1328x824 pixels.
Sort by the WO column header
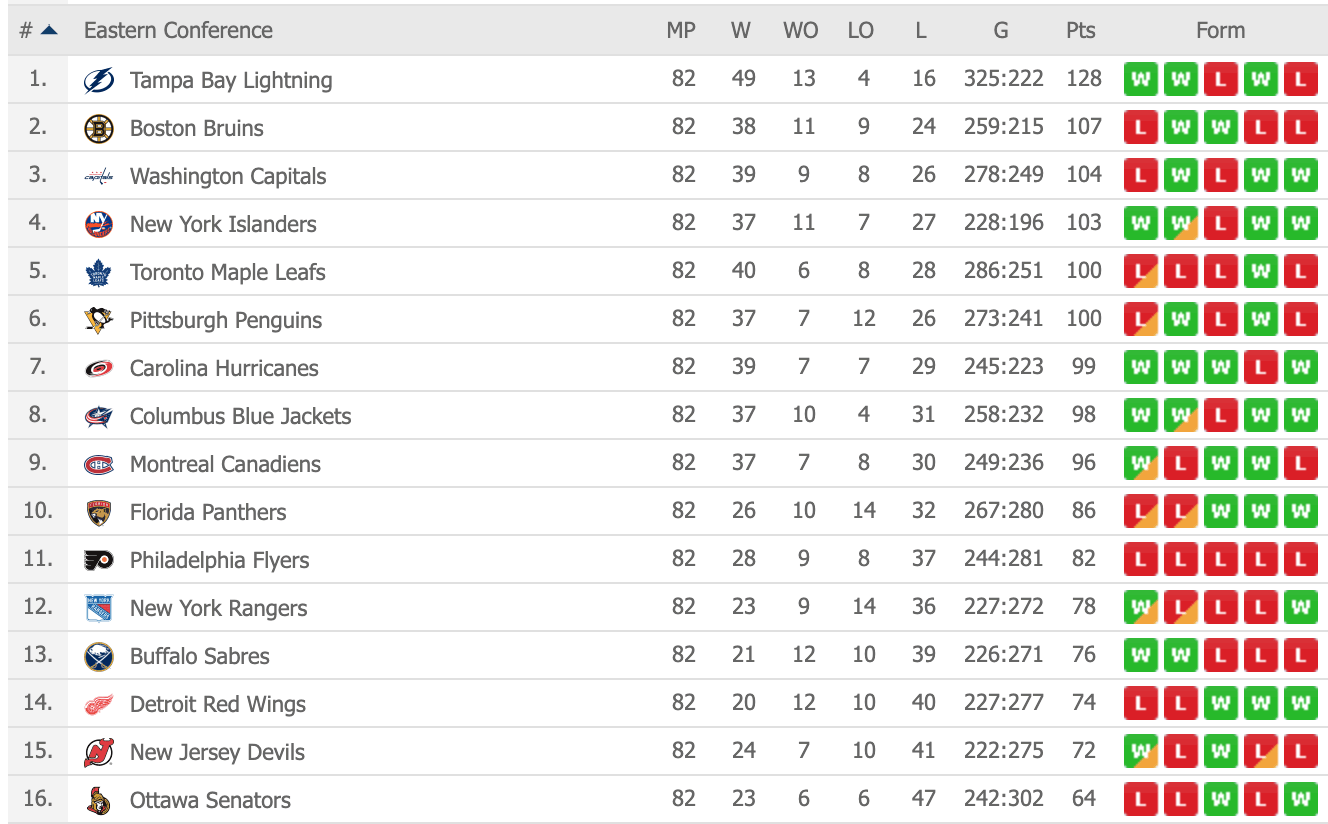click(x=800, y=30)
